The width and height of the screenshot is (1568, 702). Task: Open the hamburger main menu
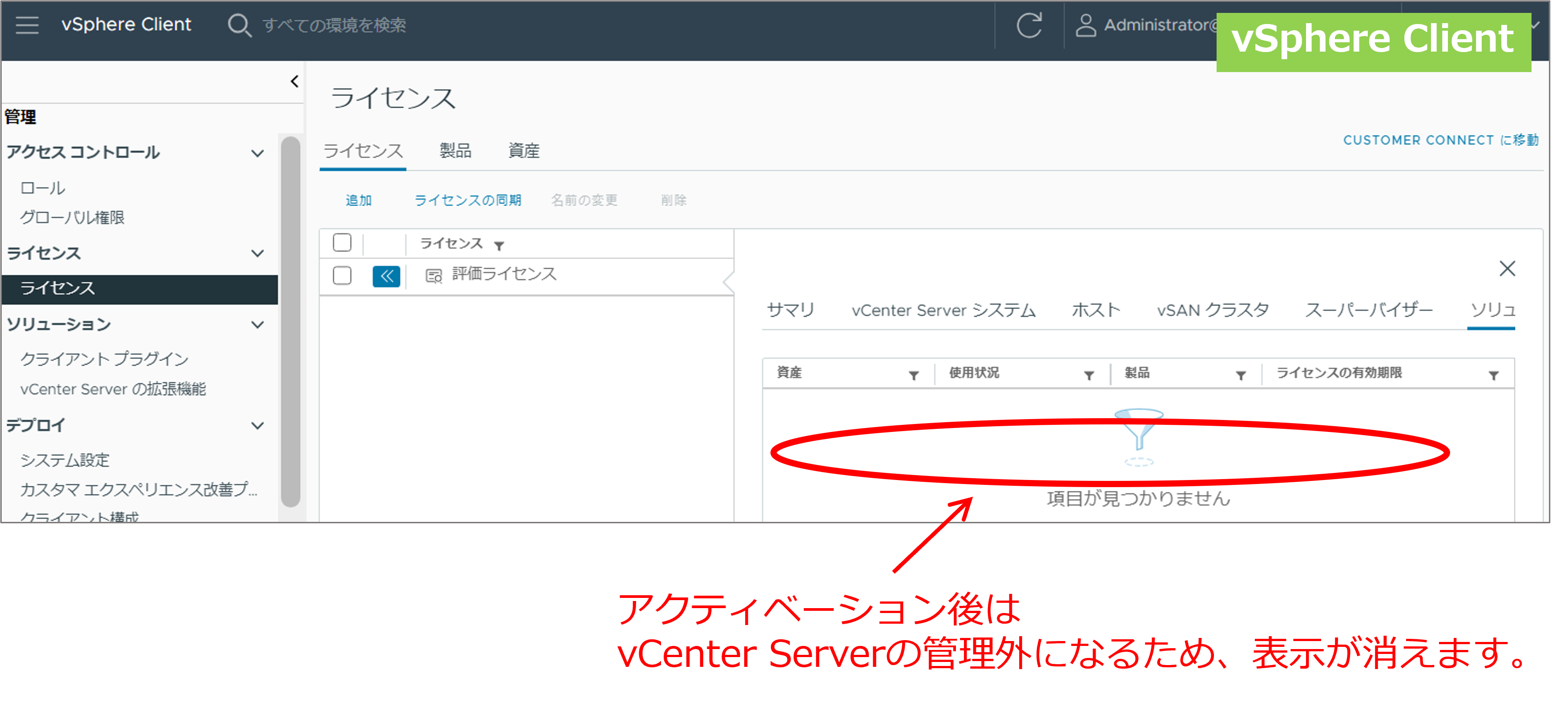tap(27, 25)
